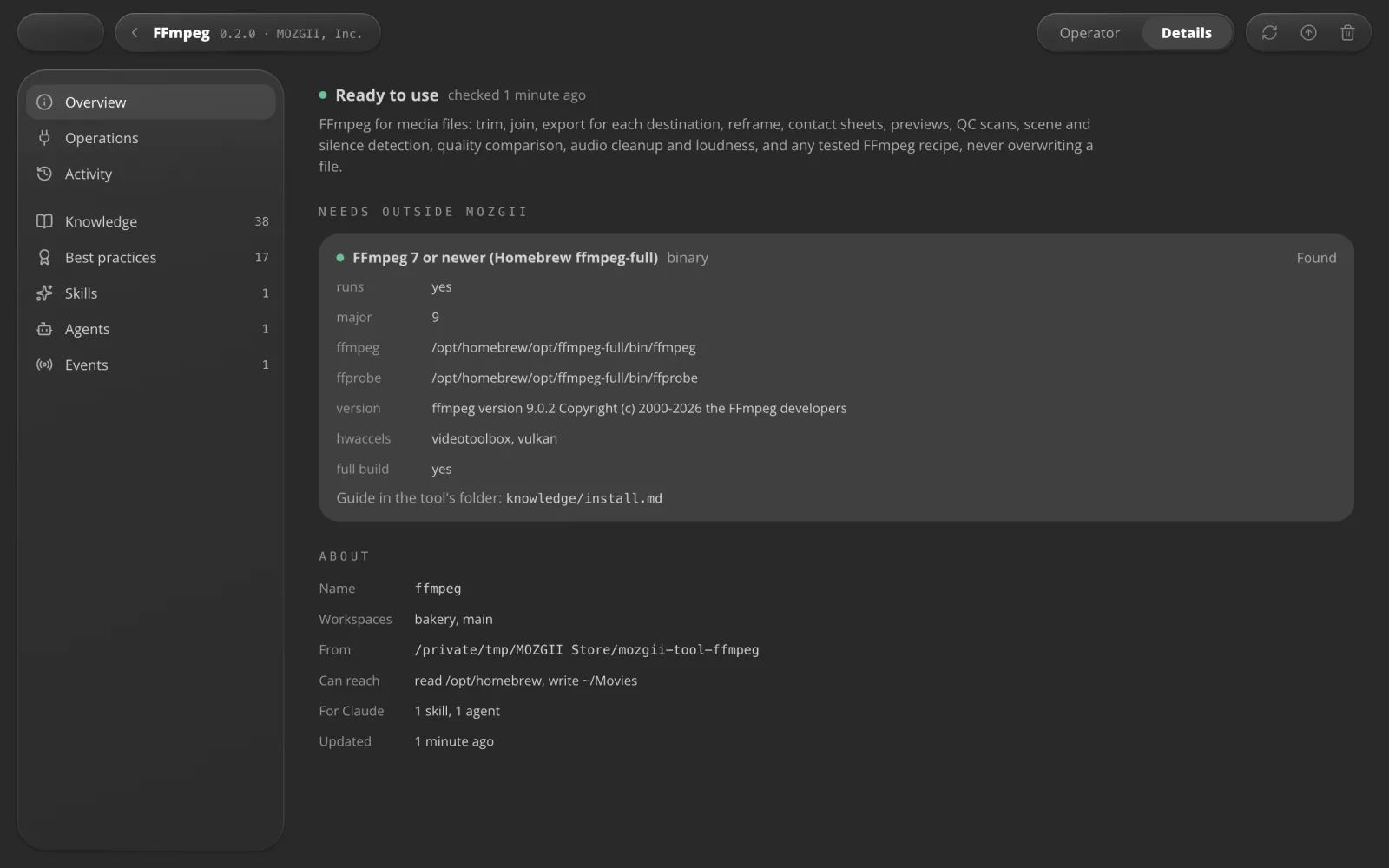The height and width of the screenshot is (868, 1389).
Task: Click the major version value '9'
Action: tap(435, 317)
